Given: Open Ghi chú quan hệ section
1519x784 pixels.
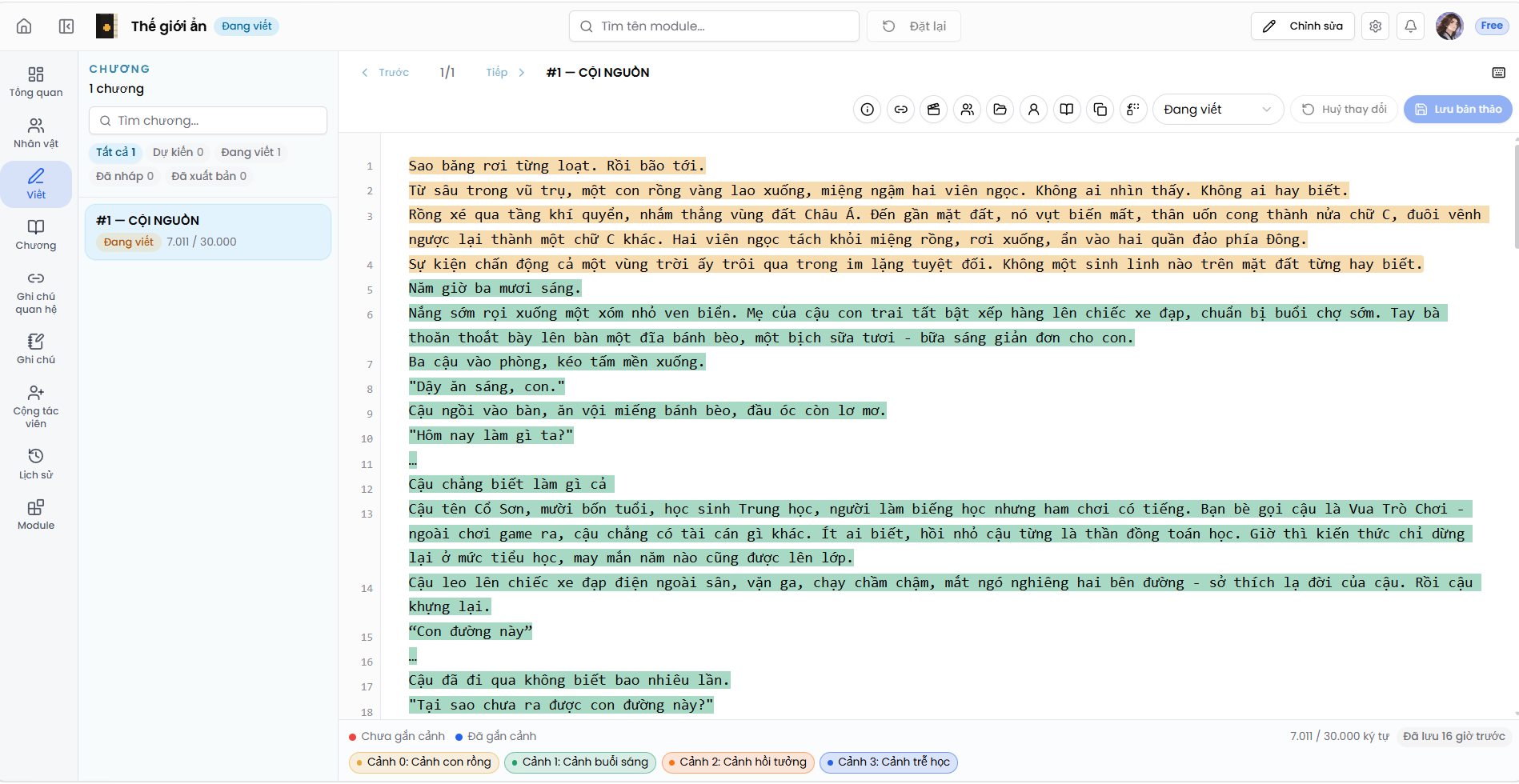Looking at the screenshot, I should (x=36, y=293).
